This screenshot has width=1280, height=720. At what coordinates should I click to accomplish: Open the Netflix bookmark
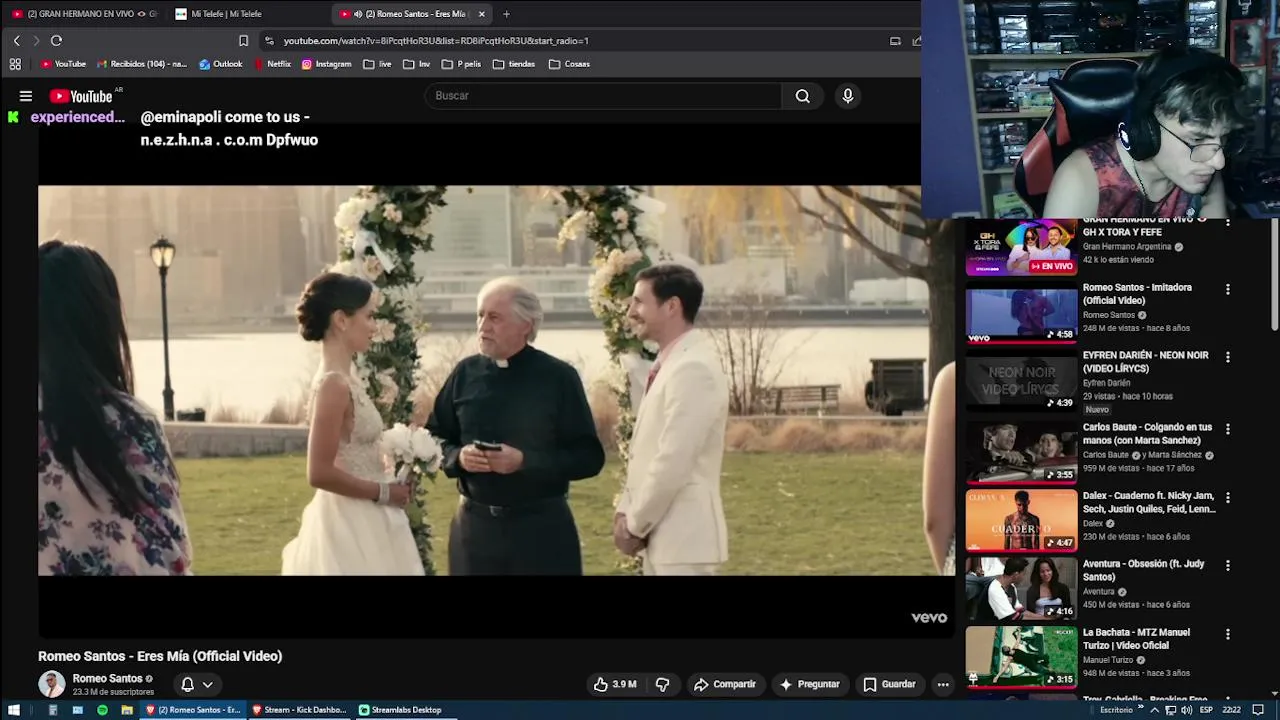click(272, 64)
